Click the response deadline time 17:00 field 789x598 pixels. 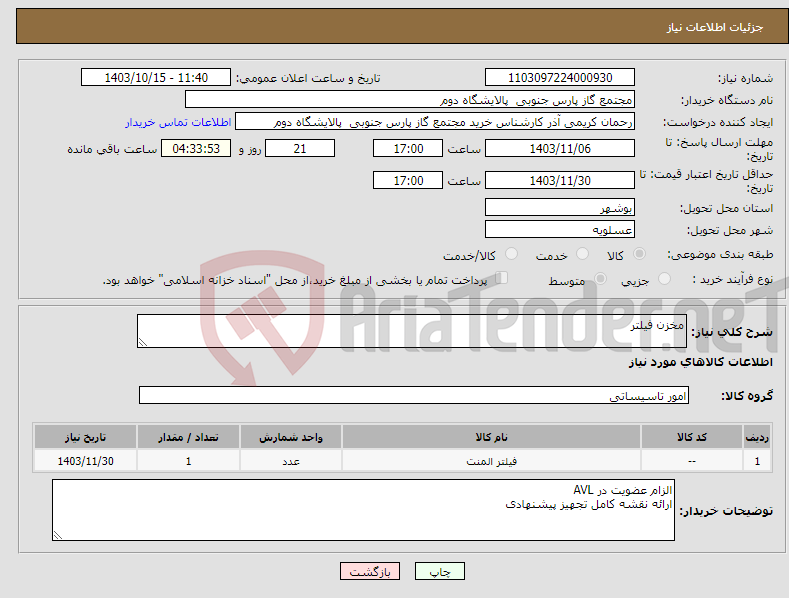pyautogui.click(x=408, y=148)
